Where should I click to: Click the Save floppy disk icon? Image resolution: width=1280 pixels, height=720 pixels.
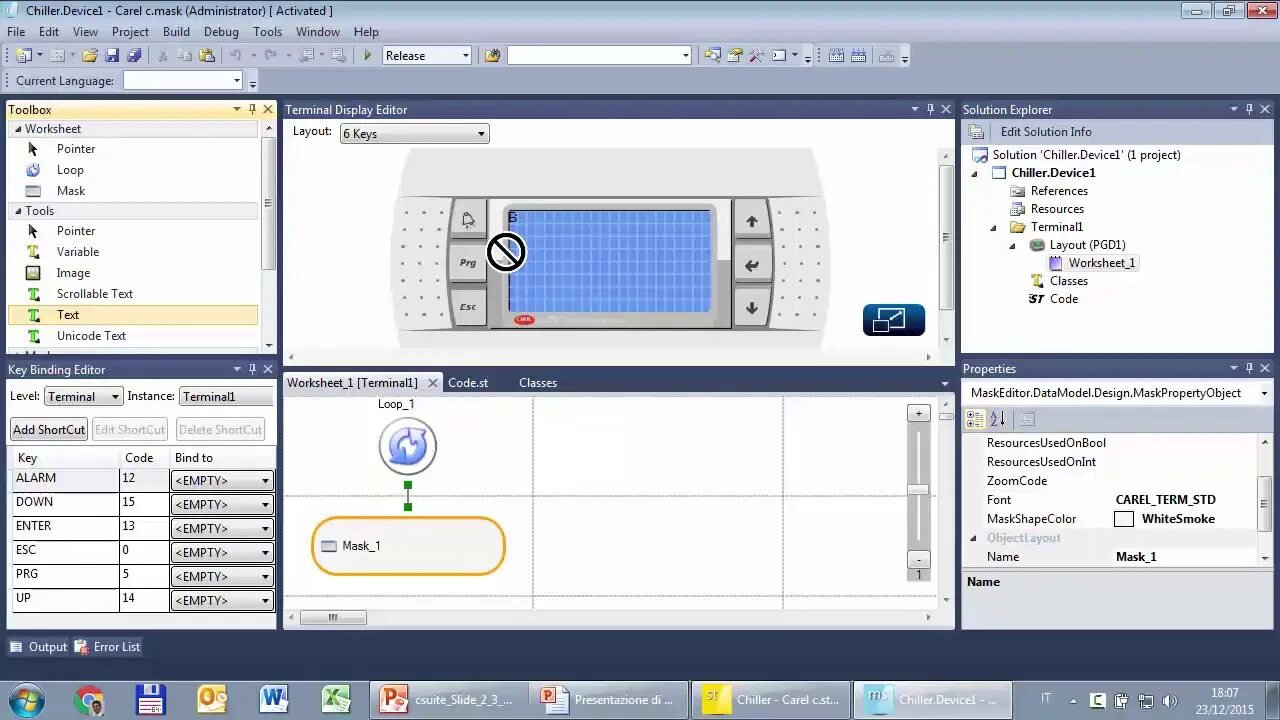(112, 56)
